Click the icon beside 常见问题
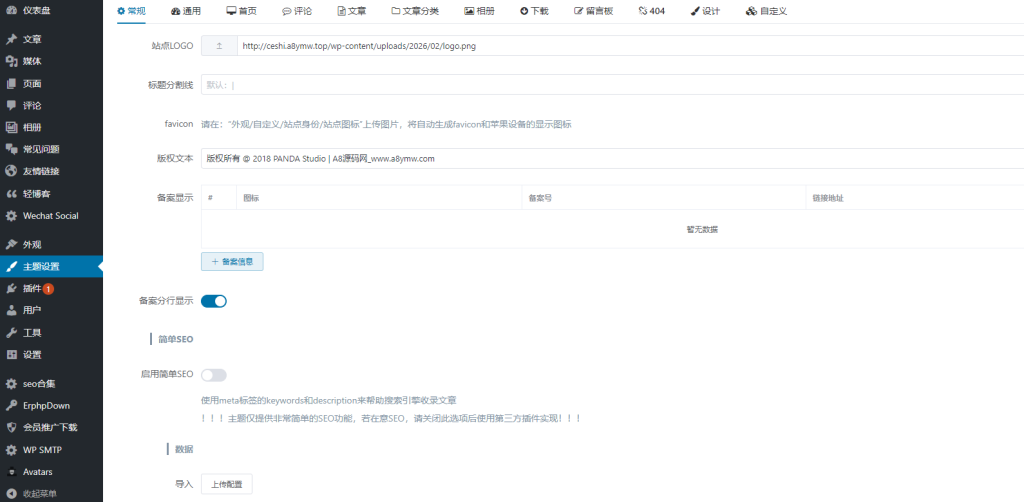The width and height of the screenshot is (1024, 502). click(11, 149)
